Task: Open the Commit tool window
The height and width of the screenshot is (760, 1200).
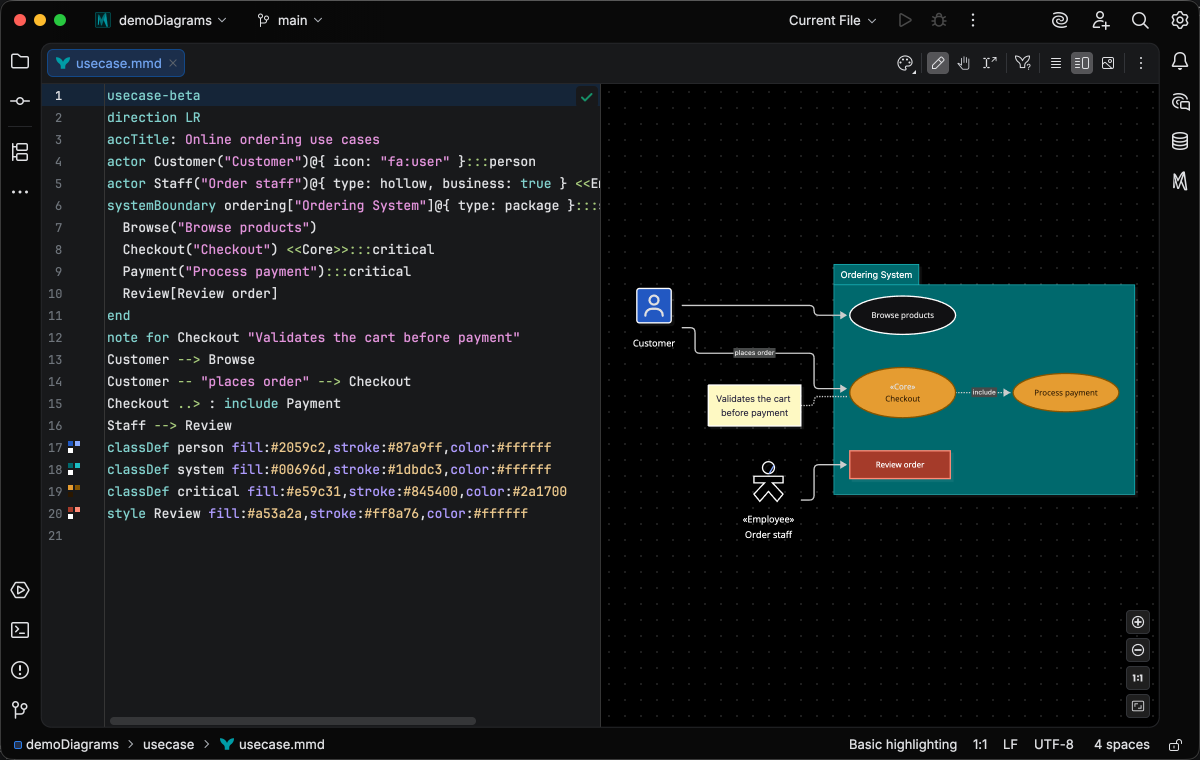Action: coord(20,101)
